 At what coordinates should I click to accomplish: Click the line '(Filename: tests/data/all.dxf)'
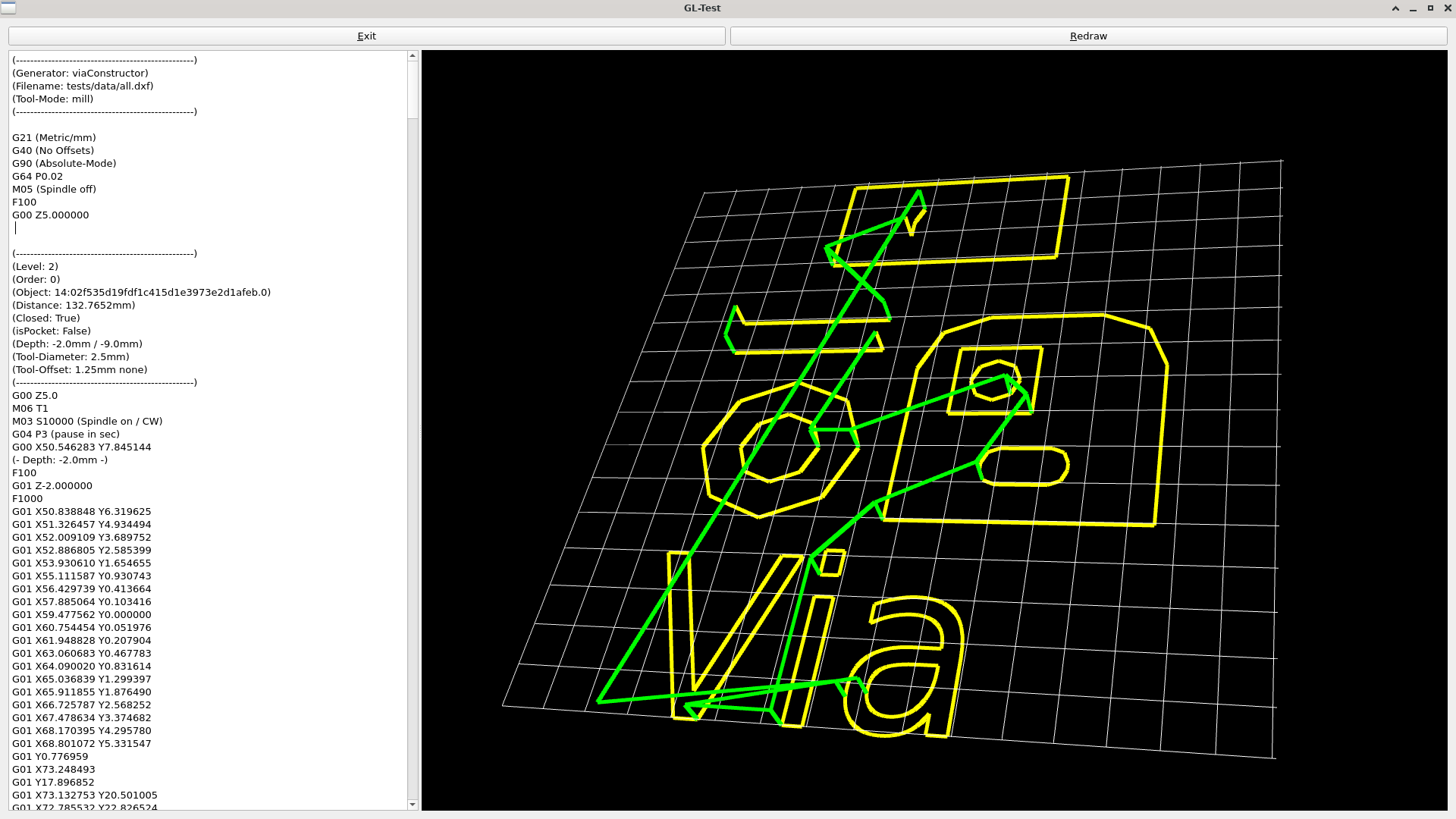(x=83, y=86)
